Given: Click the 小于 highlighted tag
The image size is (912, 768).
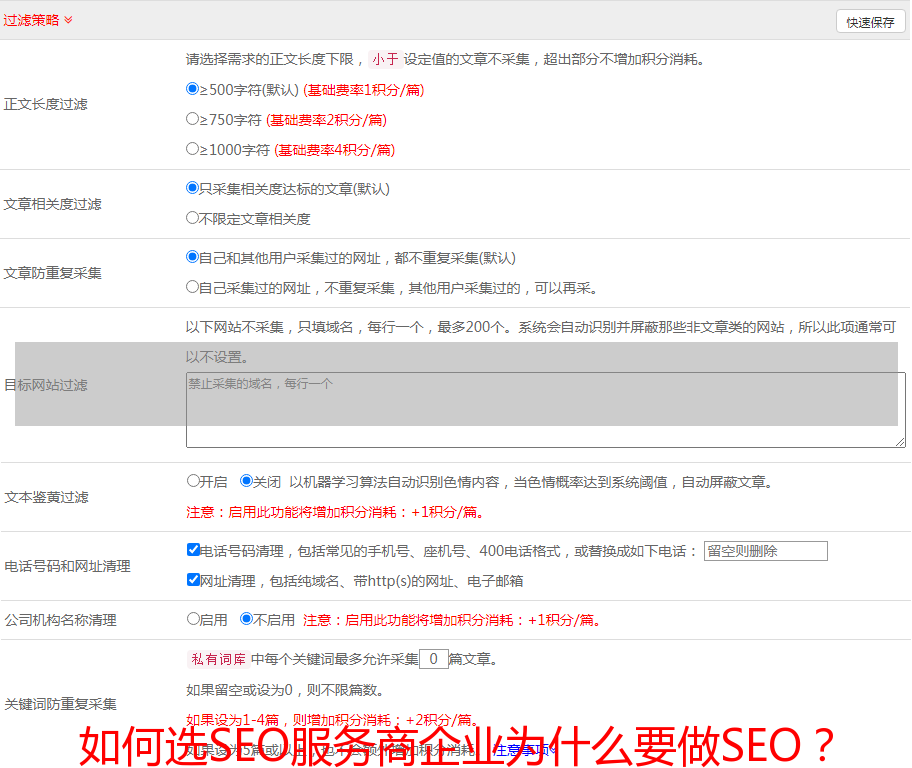Looking at the screenshot, I should click(386, 59).
